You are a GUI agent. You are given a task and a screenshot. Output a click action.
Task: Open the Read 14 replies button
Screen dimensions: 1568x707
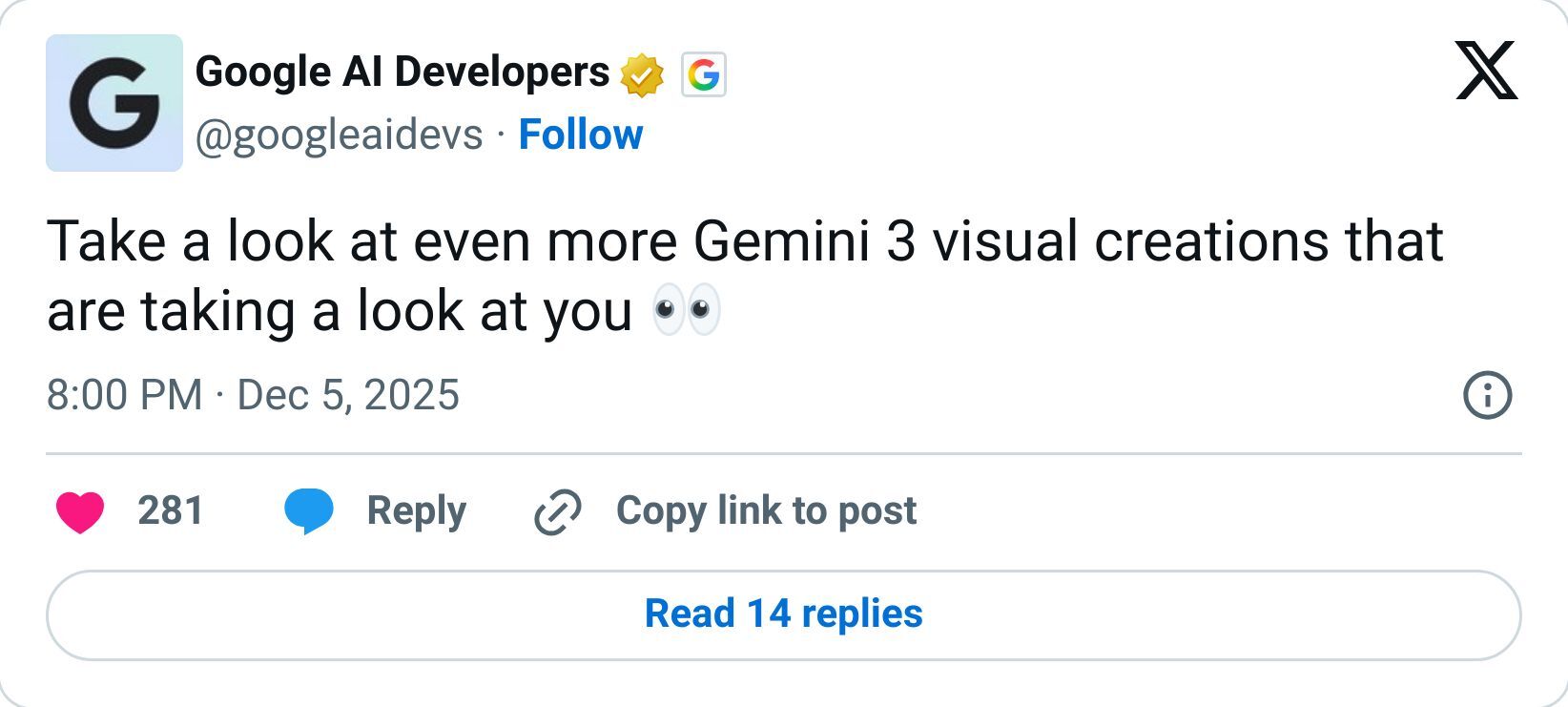point(783,614)
